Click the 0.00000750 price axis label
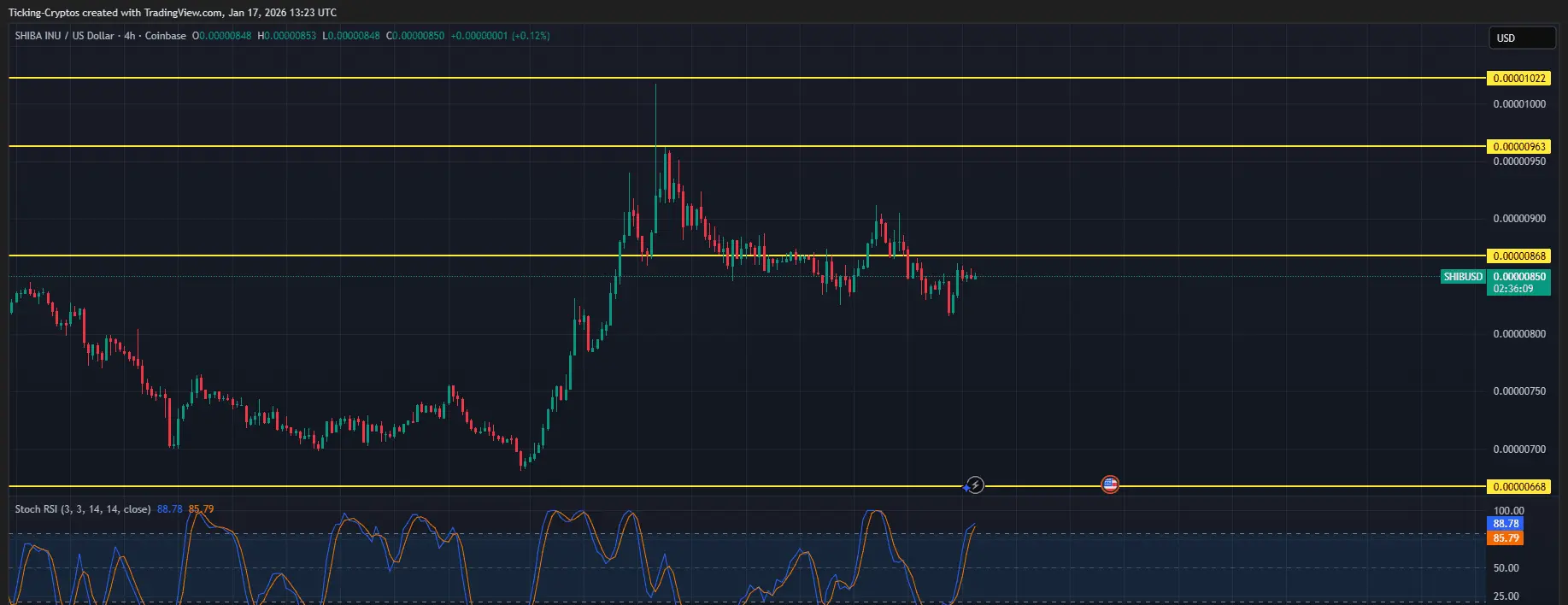 click(x=1519, y=391)
